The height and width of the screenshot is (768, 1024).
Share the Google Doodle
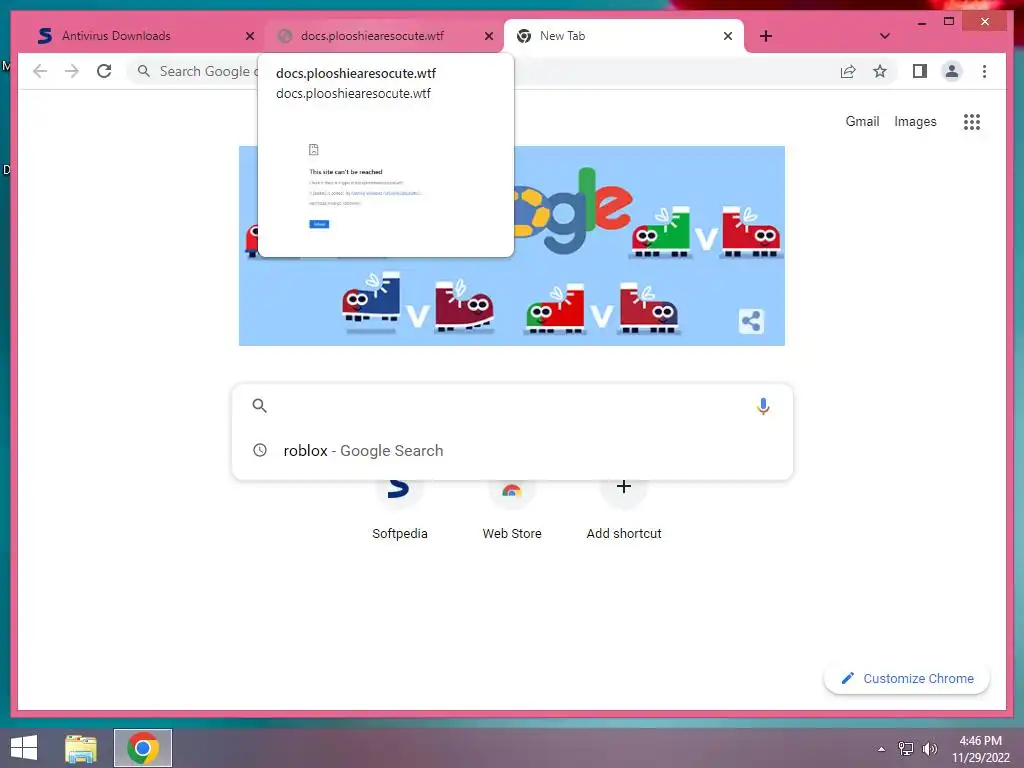pyautogui.click(x=751, y=321)
